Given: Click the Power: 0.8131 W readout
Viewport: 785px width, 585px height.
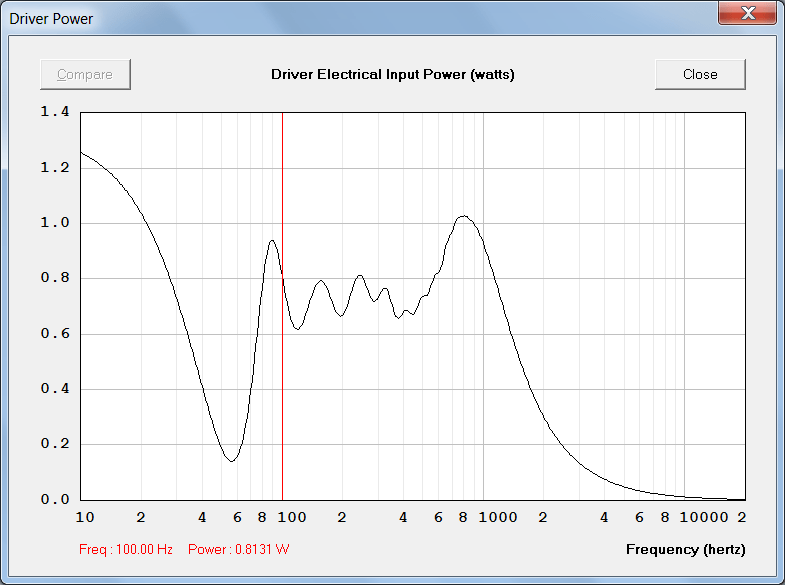Looking at the screenshot, I should 239,549.
